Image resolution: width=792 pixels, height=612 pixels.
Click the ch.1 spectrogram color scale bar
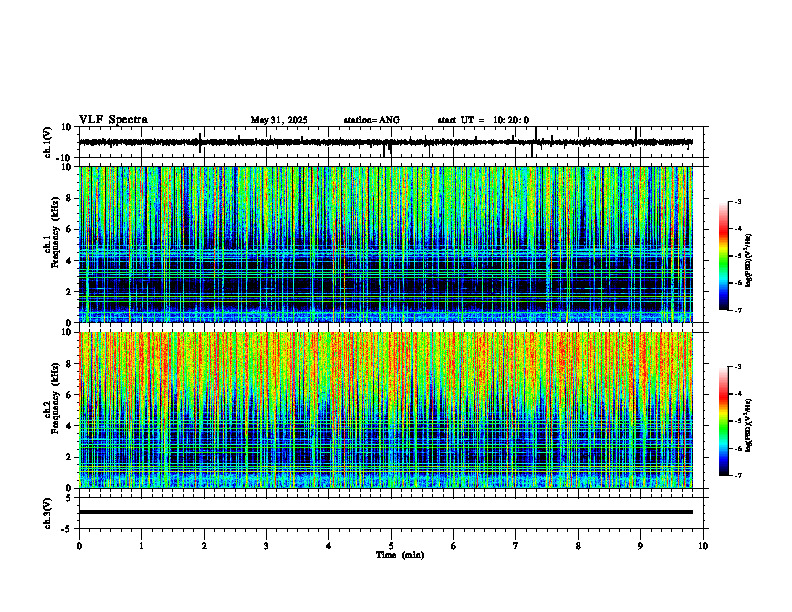(724, 256)
